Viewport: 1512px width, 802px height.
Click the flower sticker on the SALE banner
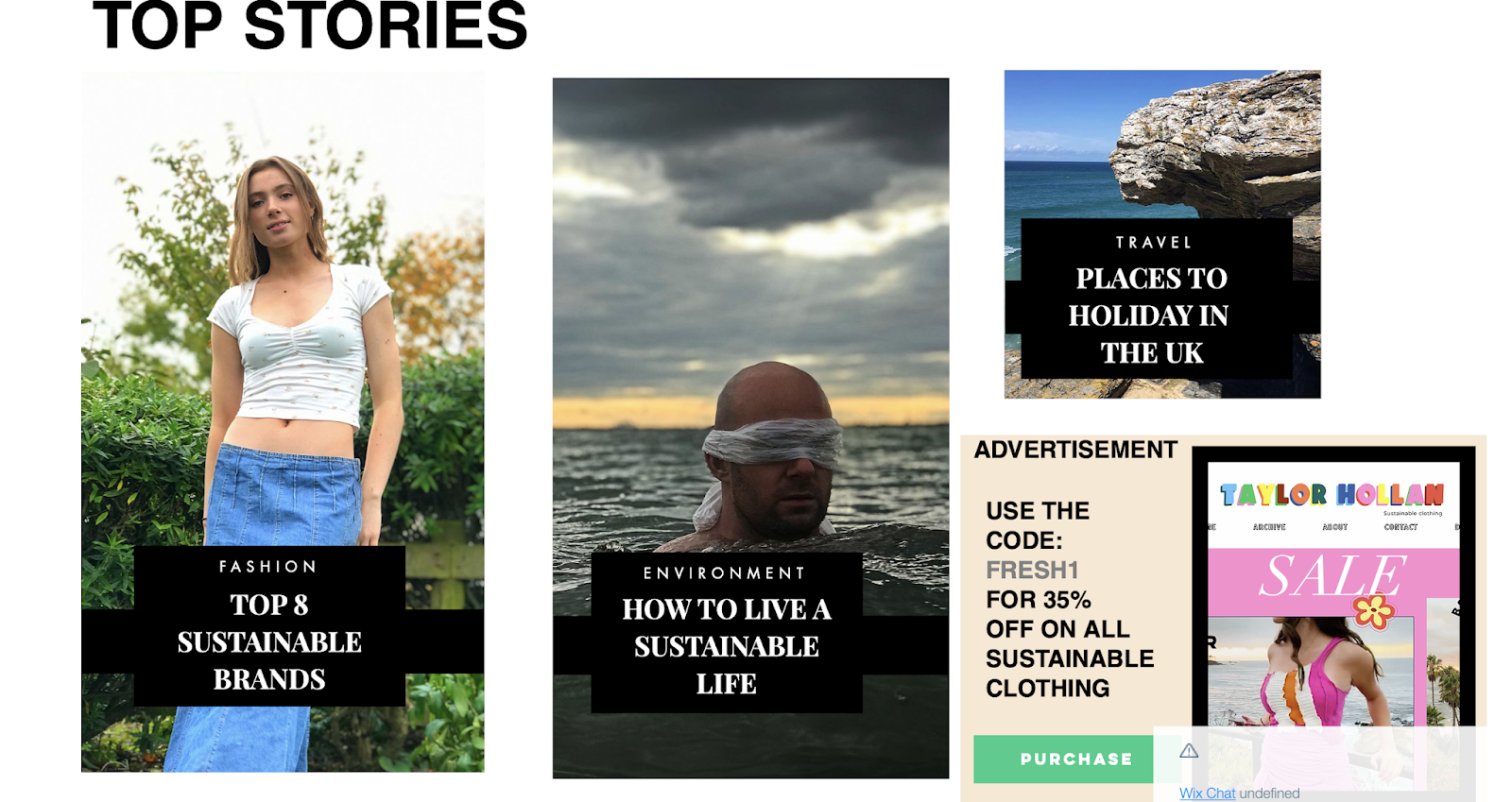(1374, 611)
